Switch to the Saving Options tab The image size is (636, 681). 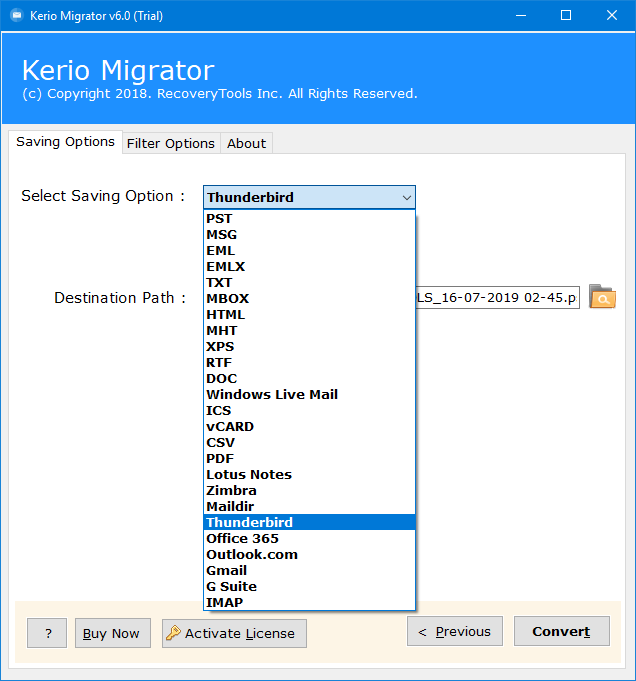(x=65, y=142)
